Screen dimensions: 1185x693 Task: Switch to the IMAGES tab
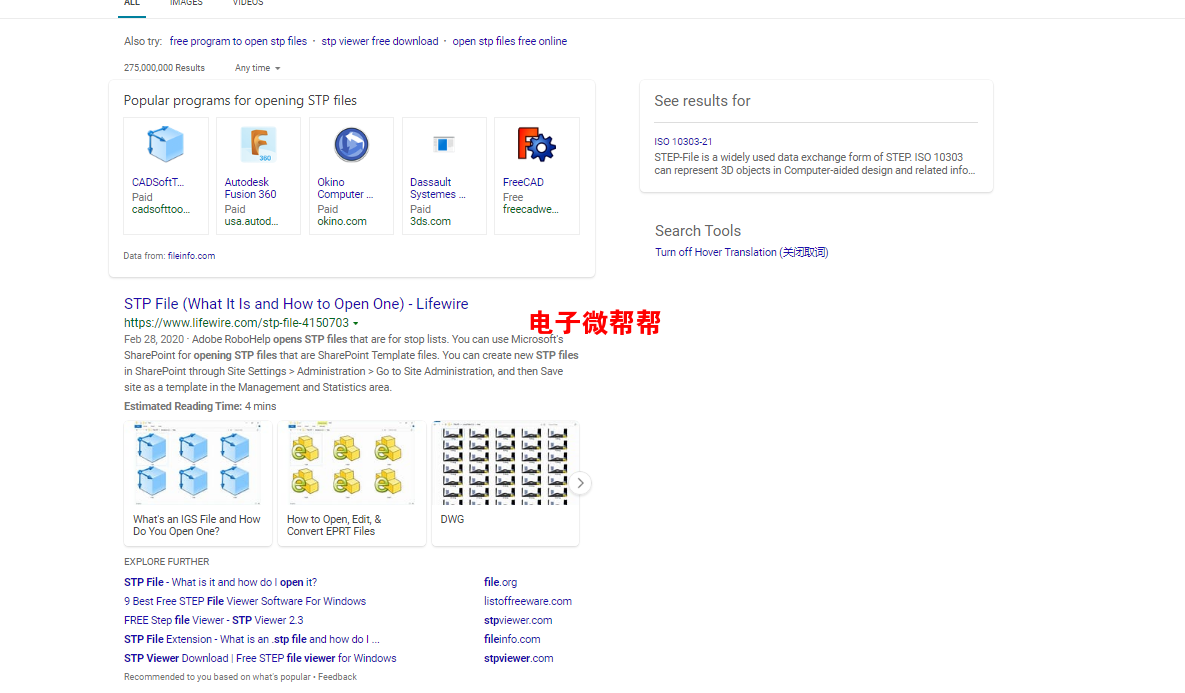(186, 4)
